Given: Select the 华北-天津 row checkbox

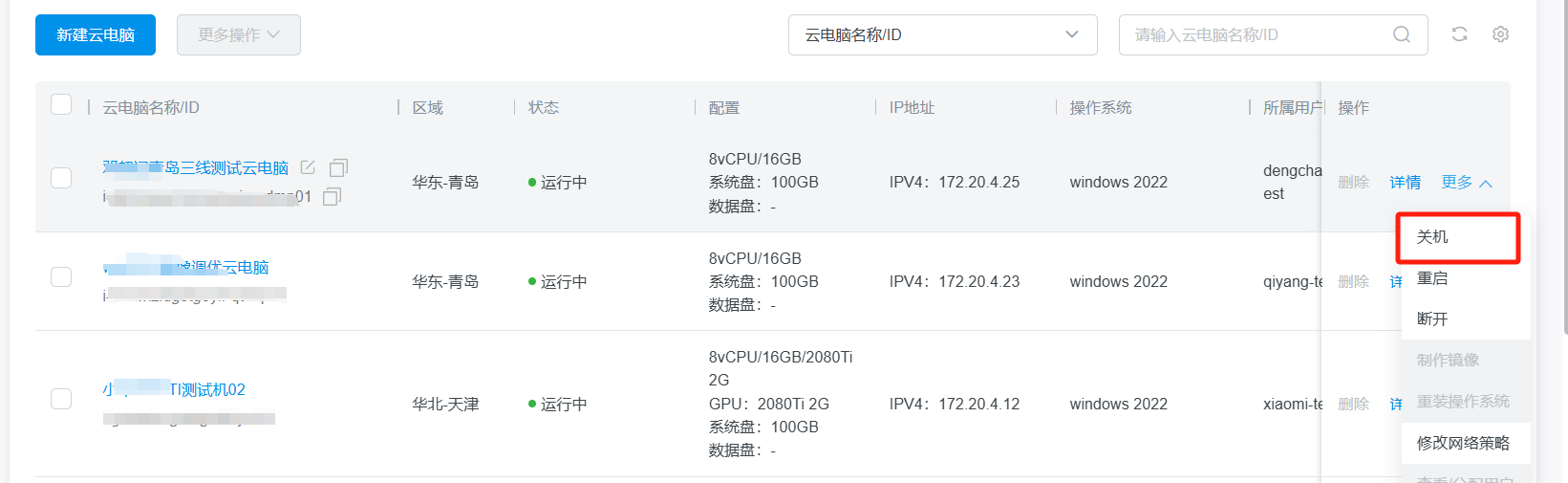Looking at the screenshot, I should 61,399.
